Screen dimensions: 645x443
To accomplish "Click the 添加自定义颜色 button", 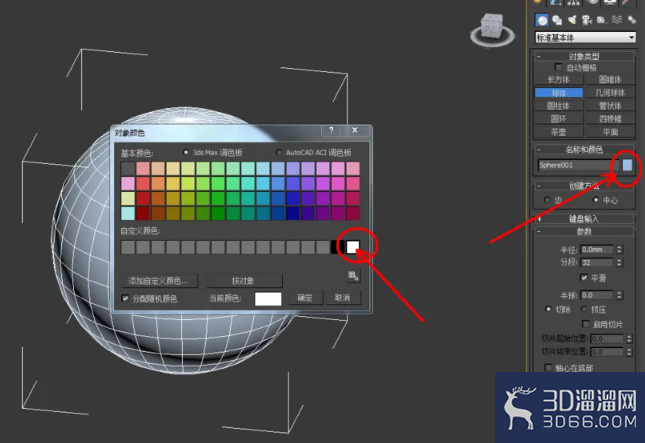I will point(160,281).
